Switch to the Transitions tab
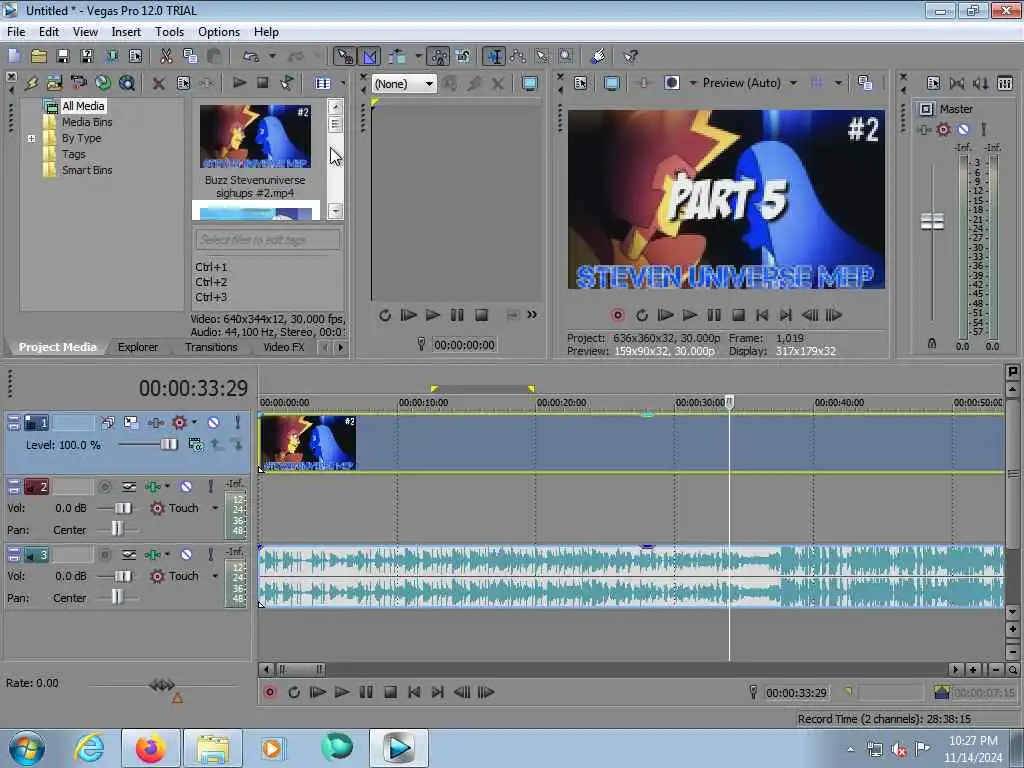Viewport: 1024px width, 768px height. pos(211,347)
